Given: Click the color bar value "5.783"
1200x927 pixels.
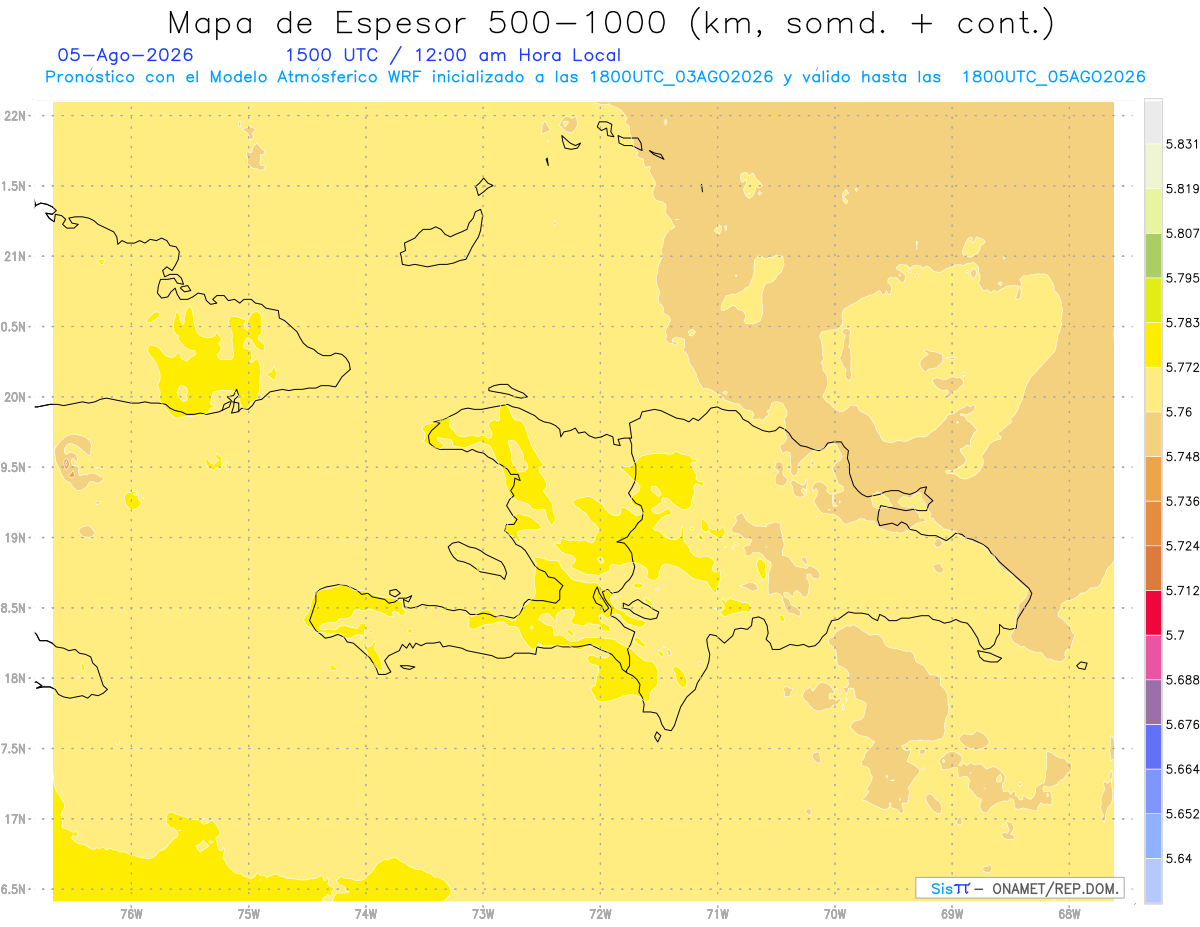Looking at the screenshot, I should pyautogui.click(x=1182, y=323).
